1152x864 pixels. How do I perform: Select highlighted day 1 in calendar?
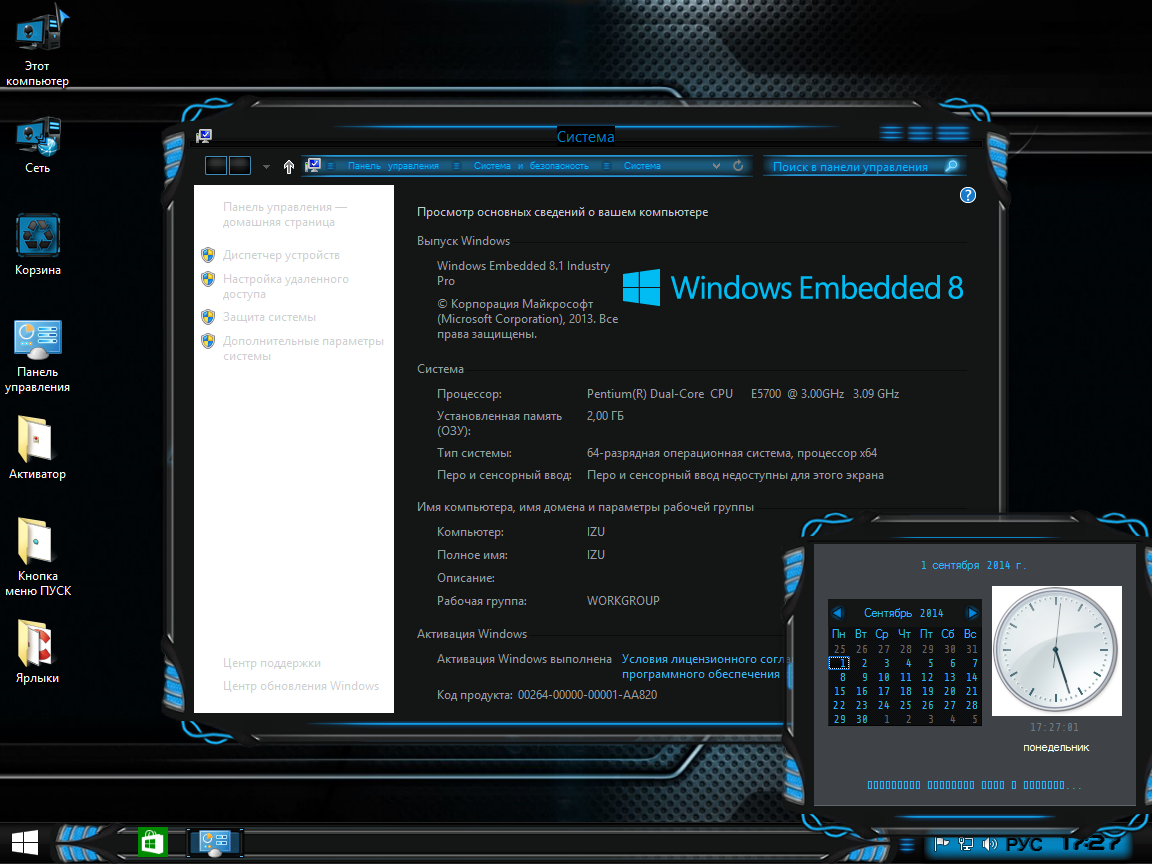[840, 663]
